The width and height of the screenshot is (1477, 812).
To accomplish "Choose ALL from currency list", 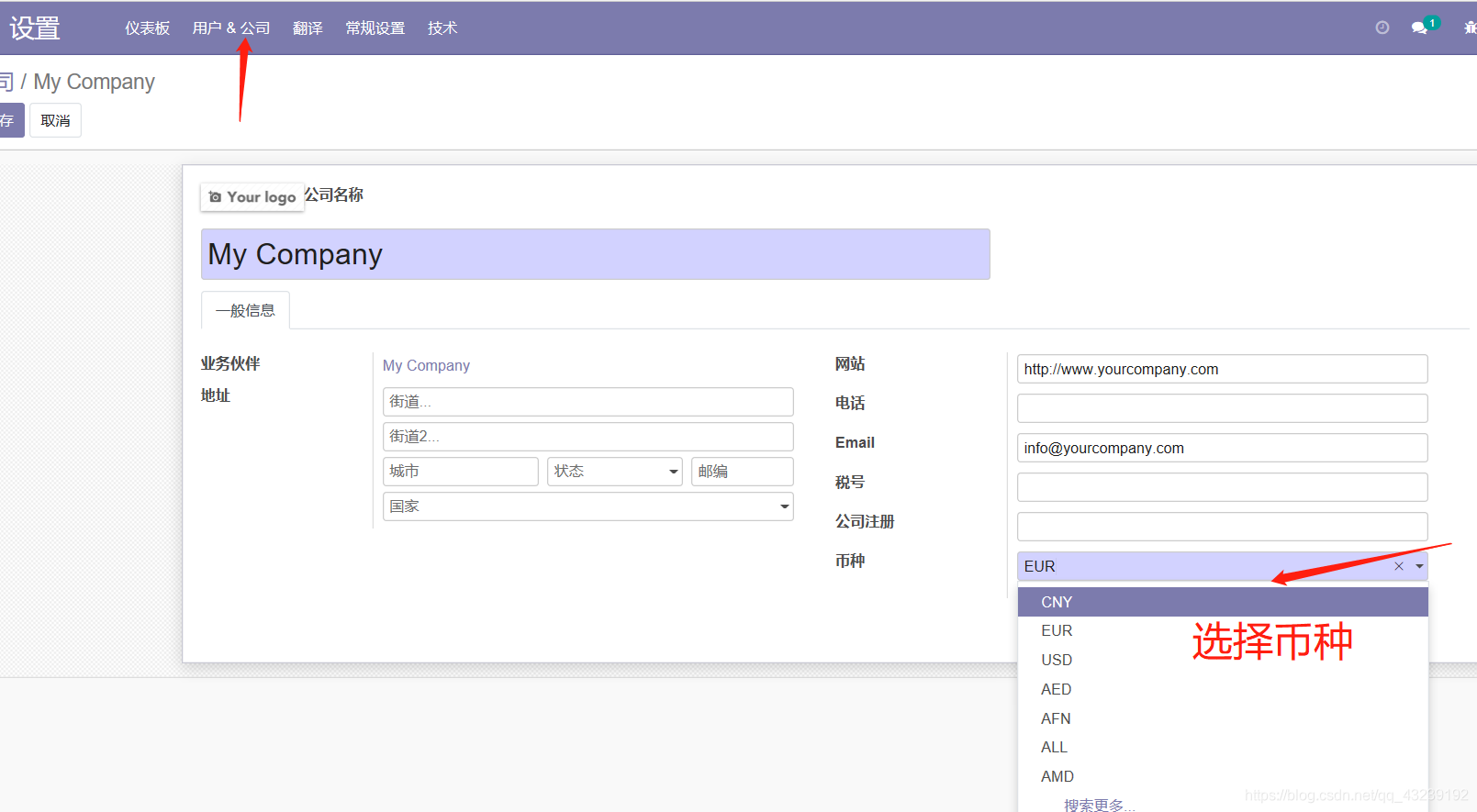I will [1223, 747].
